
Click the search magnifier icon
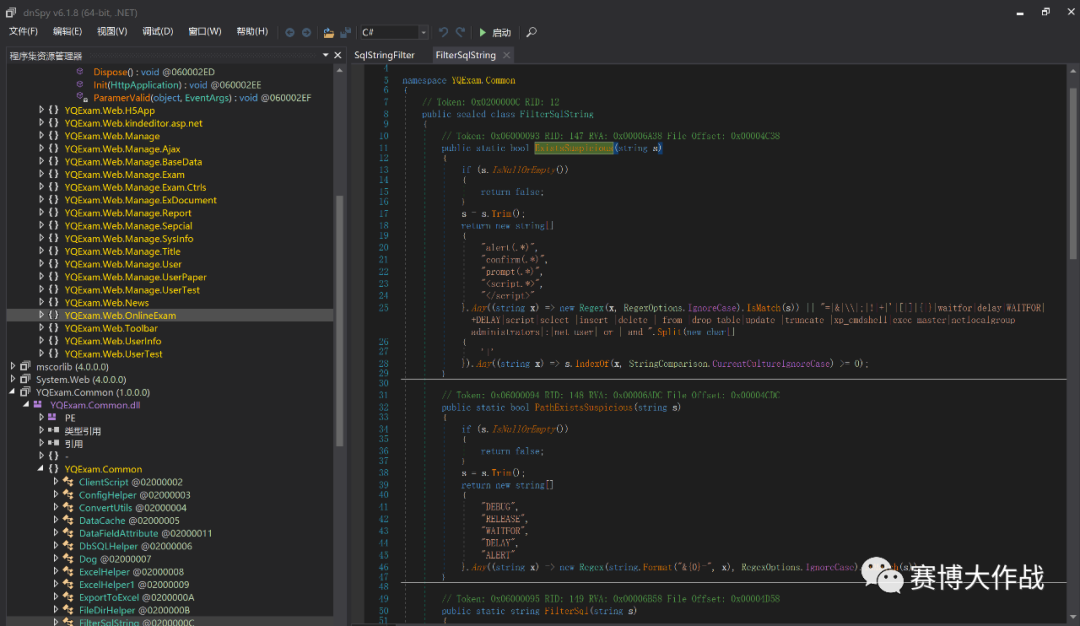coord(531,32)
